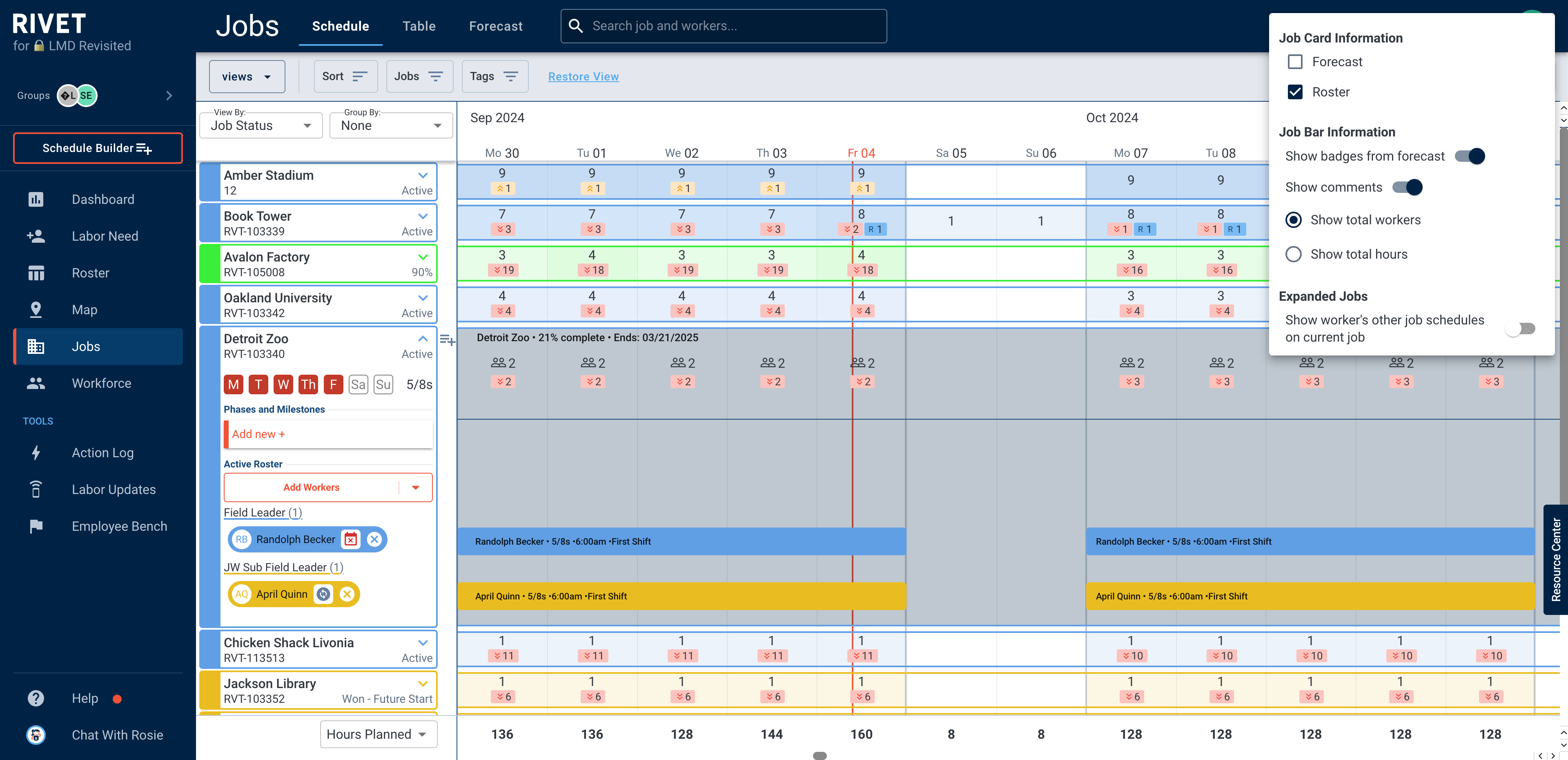Click the Action Log lightning icon
This screenshot has width=1568, height=760.
[x=36, y=452]
